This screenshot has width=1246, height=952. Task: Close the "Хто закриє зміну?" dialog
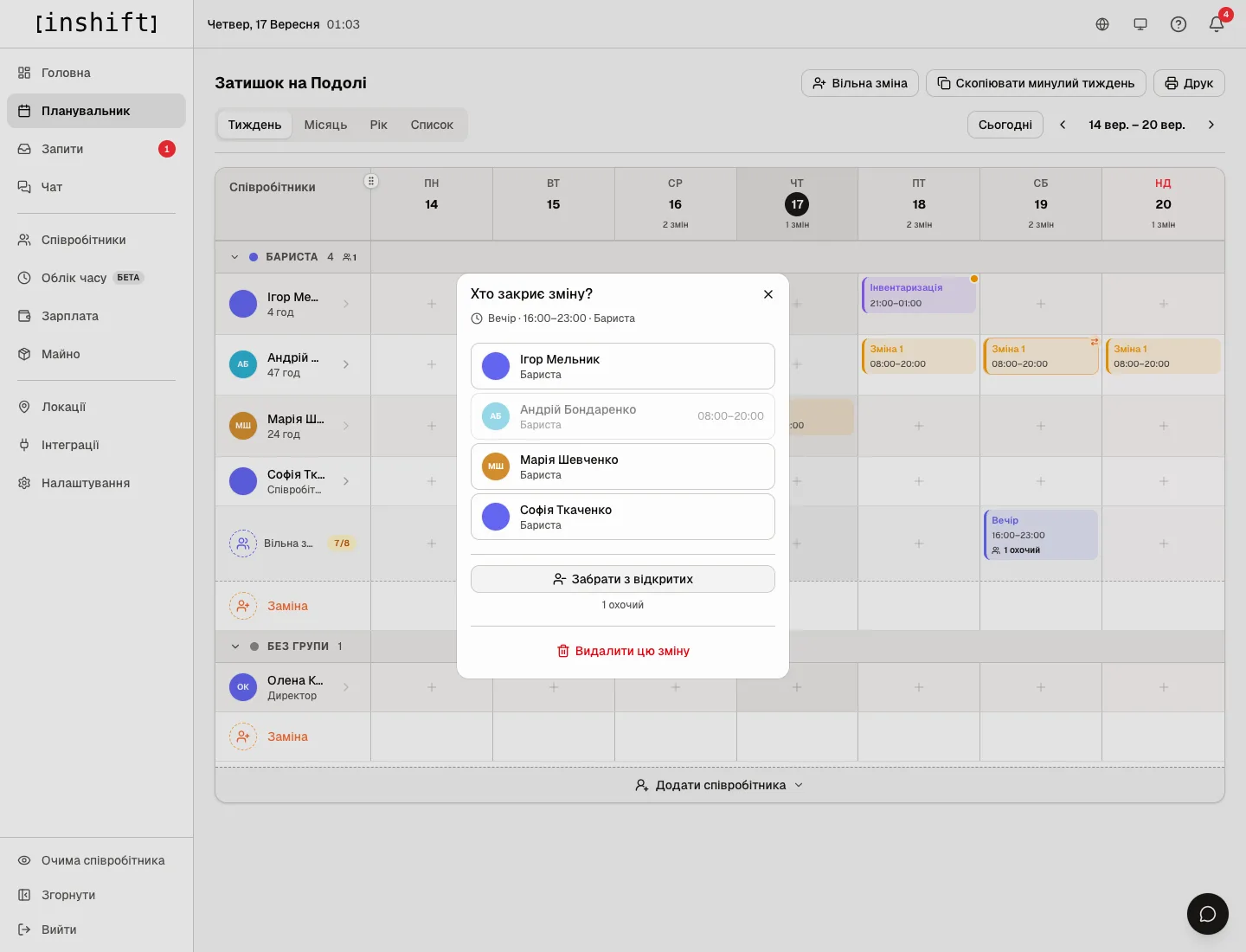pos(768,294)
